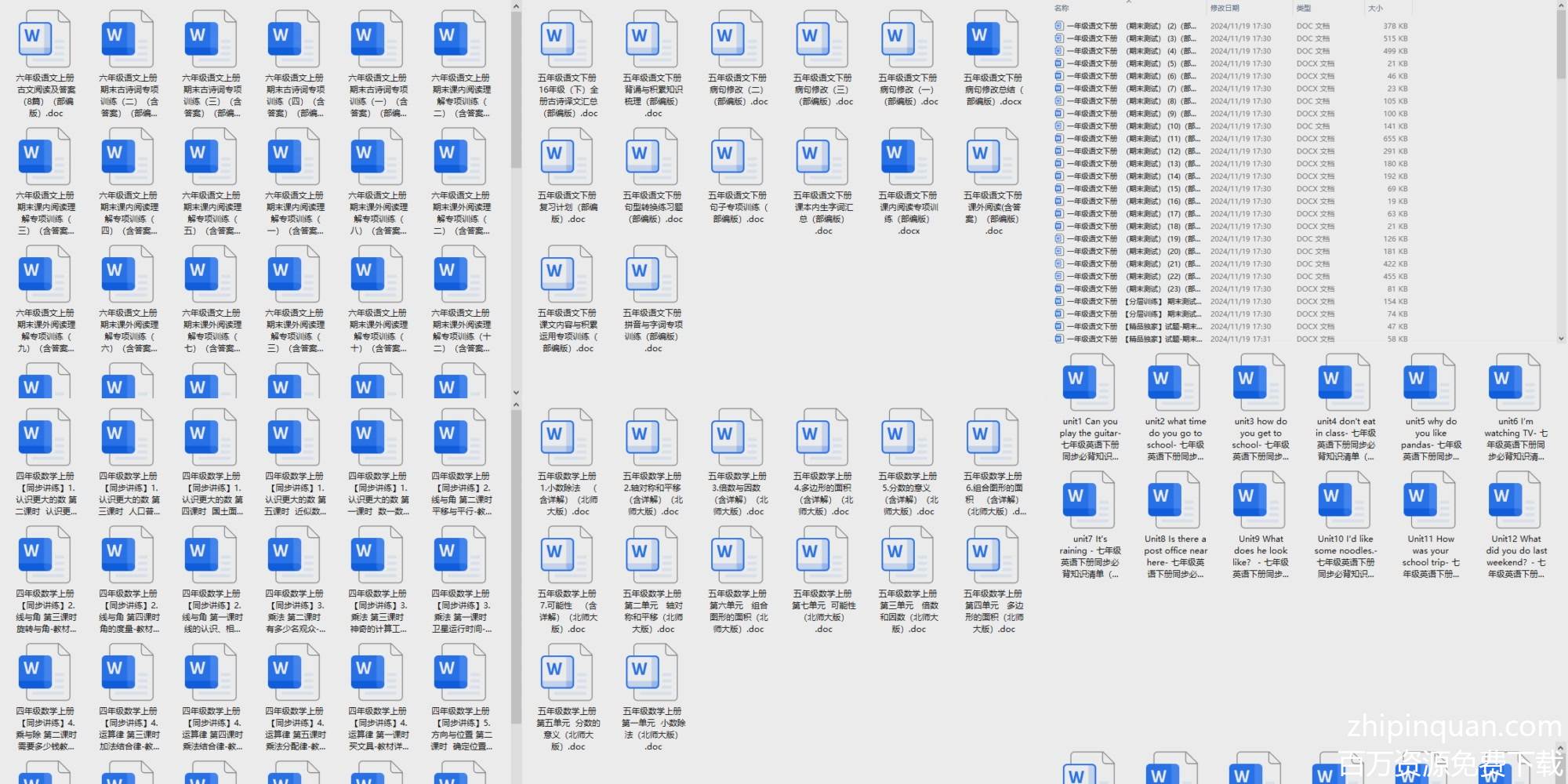Click the 四年级数学 5.方向与位置 第二课时 file name

point(462,729)
